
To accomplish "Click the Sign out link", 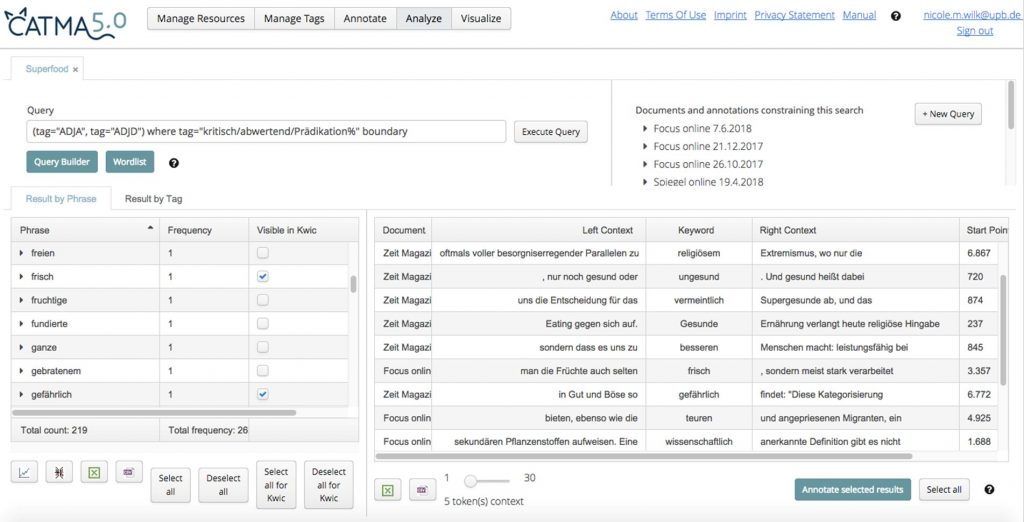I will click(974, 31).
